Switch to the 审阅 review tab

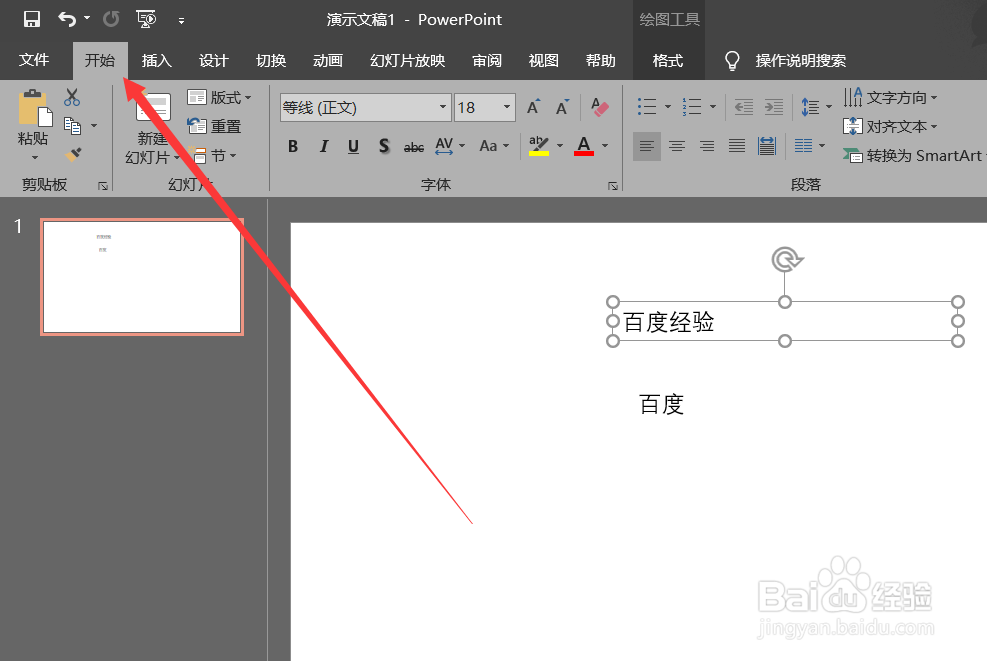click(x=487, y=60)
